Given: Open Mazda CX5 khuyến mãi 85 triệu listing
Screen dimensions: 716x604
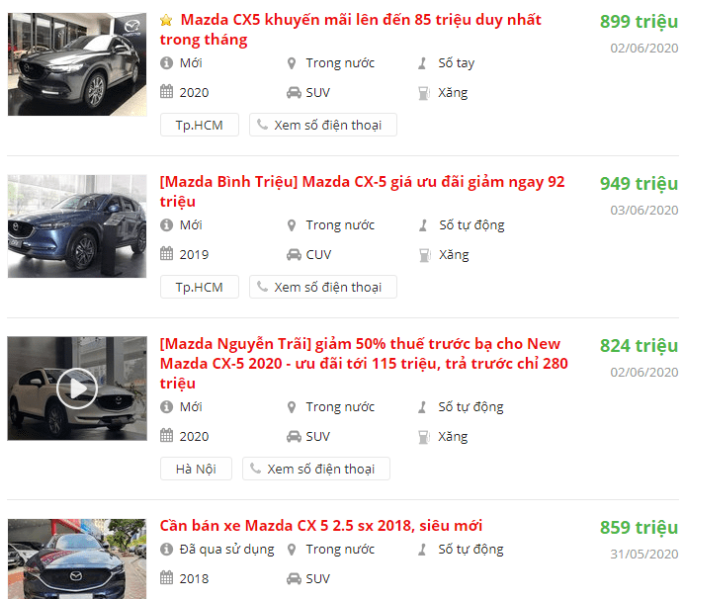Looking at the screenshot, I should coord(350,30).
